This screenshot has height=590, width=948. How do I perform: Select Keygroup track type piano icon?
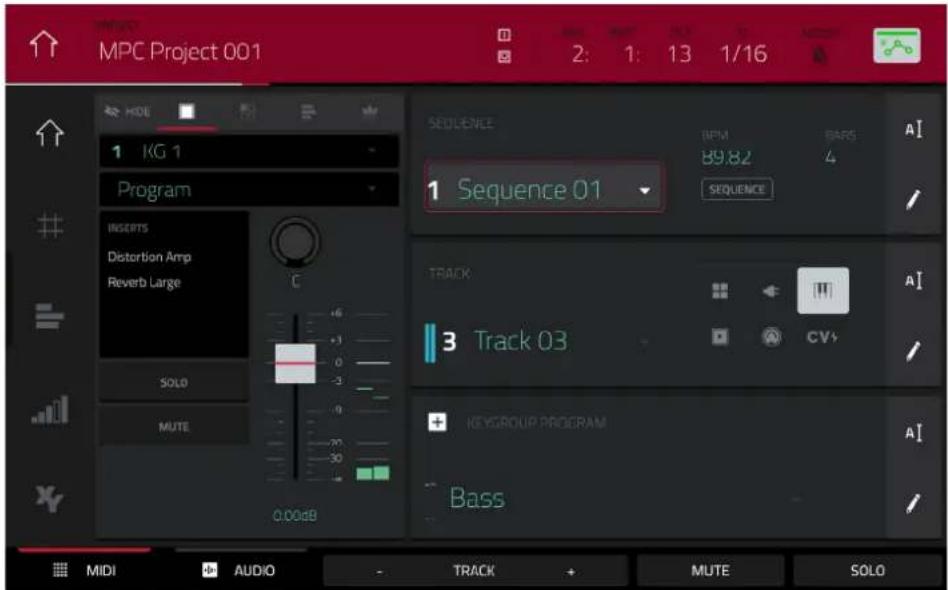823,291
